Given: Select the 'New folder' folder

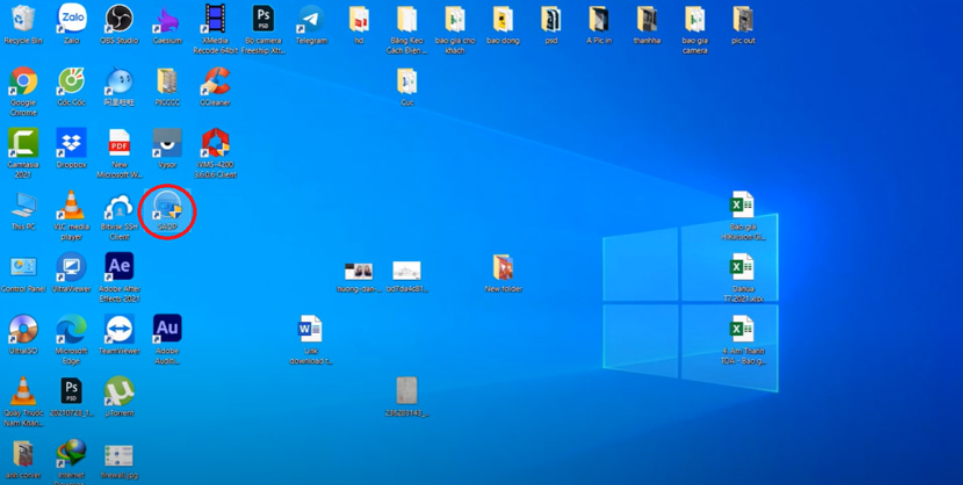Looking at the screenshot, I should click(503, 268).
